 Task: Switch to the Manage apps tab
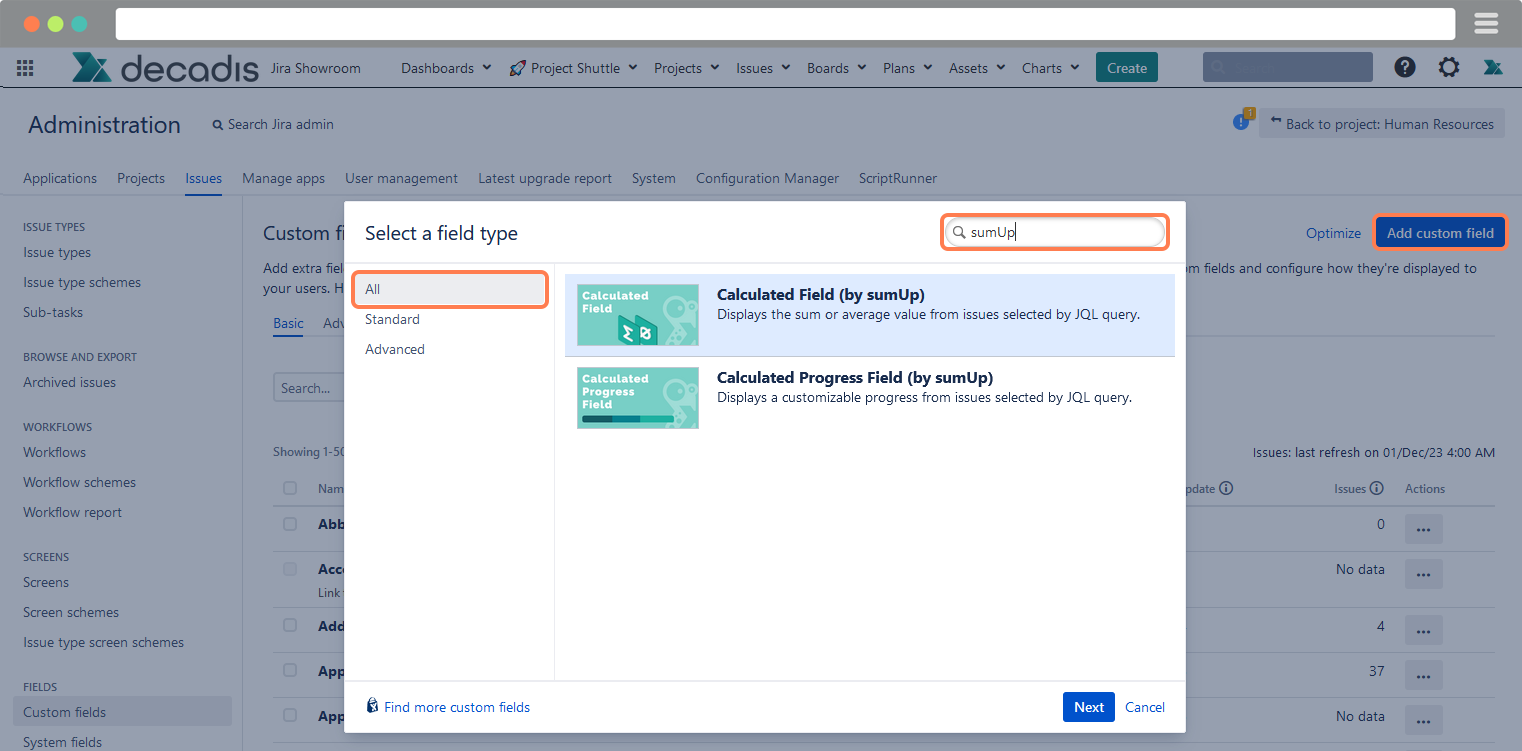pyautogui.click(x=283, y=178)
